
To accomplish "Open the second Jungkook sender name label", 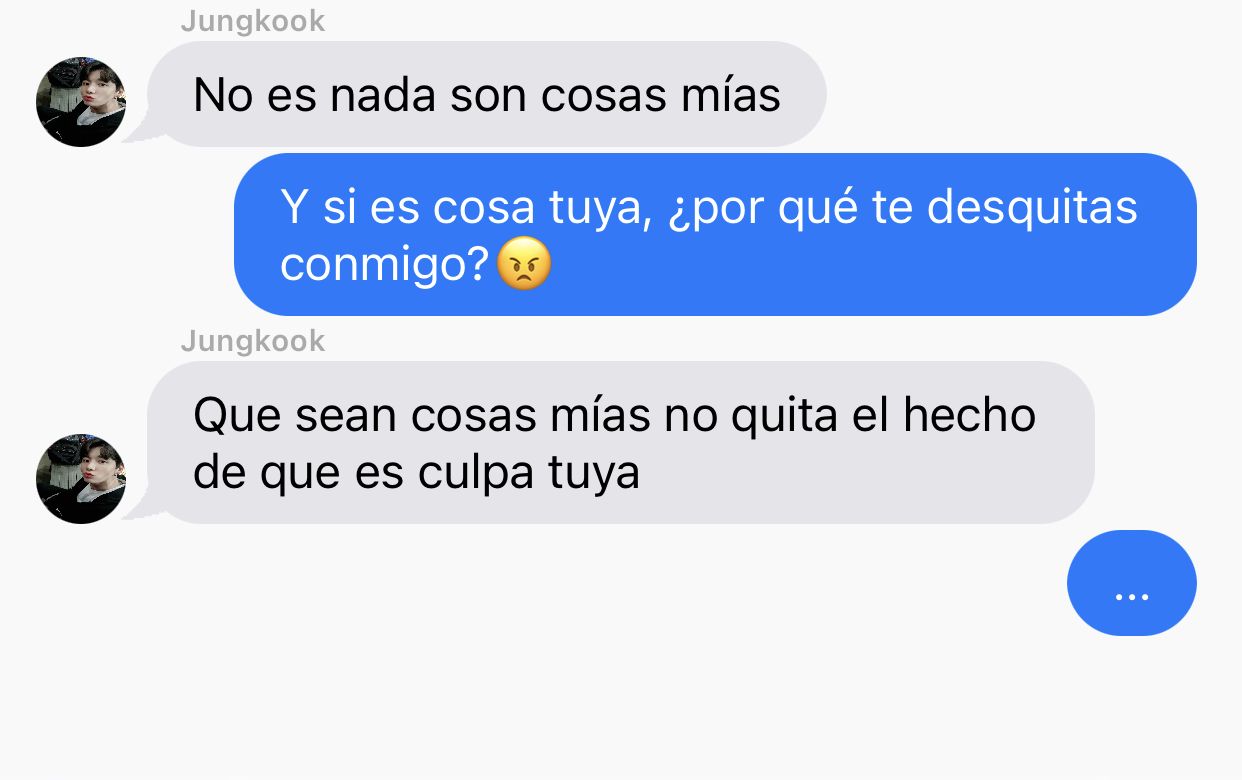I will (x=253, y=341).
